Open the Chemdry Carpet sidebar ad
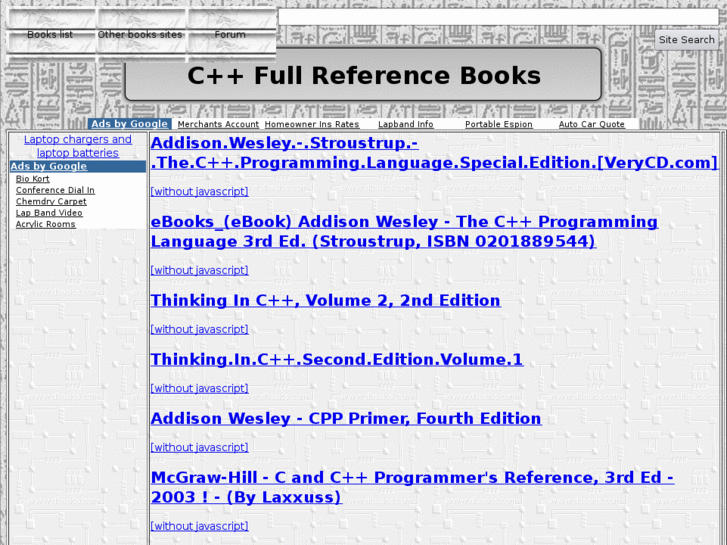Screen dimensions: 727x545 point(51,201)
